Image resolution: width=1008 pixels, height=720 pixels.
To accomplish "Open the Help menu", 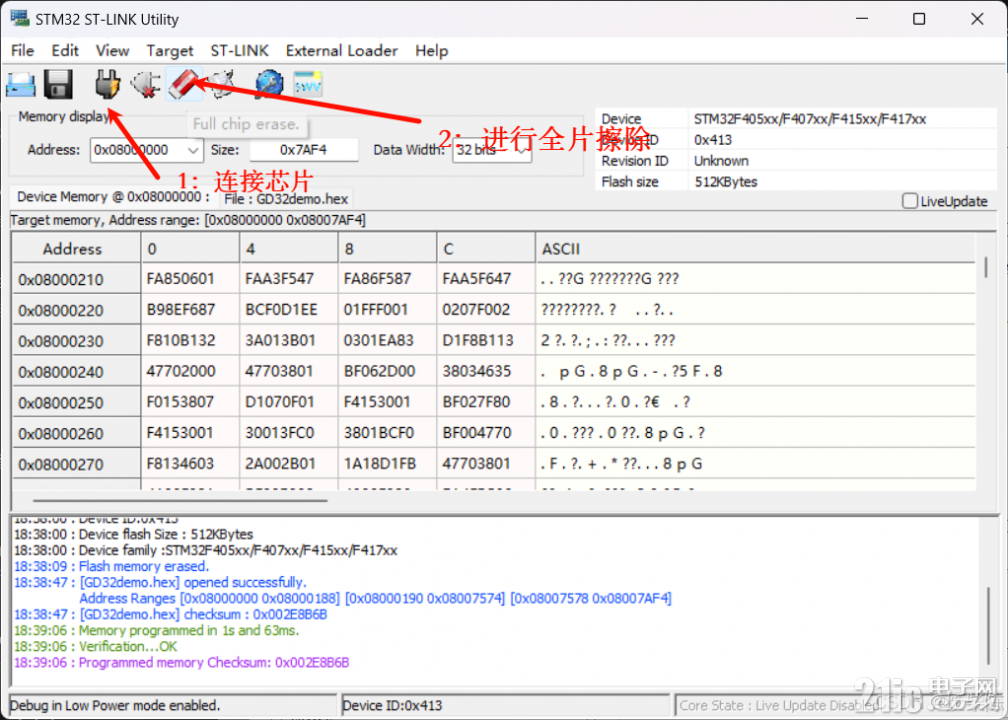I will (431, 50).
